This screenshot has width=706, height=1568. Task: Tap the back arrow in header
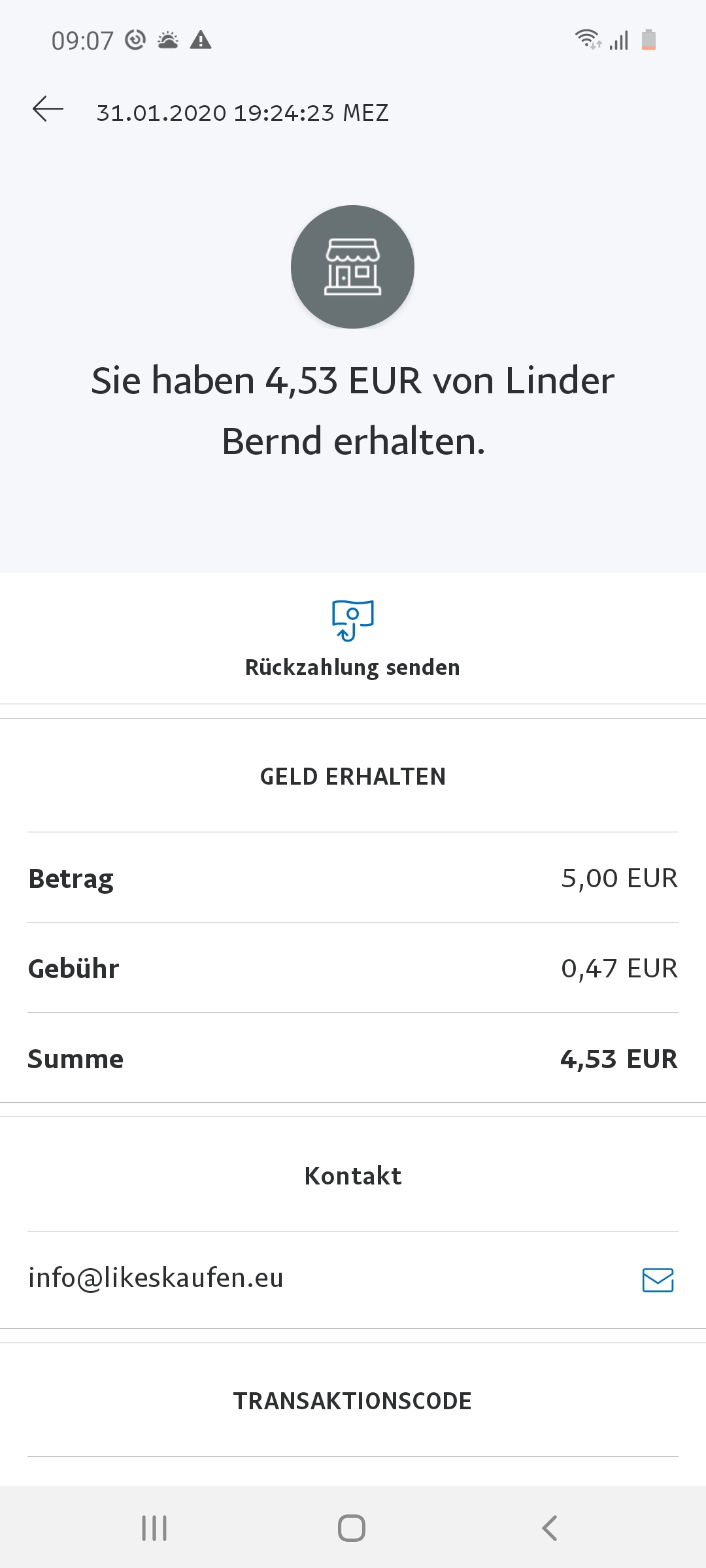pos(48,109)
